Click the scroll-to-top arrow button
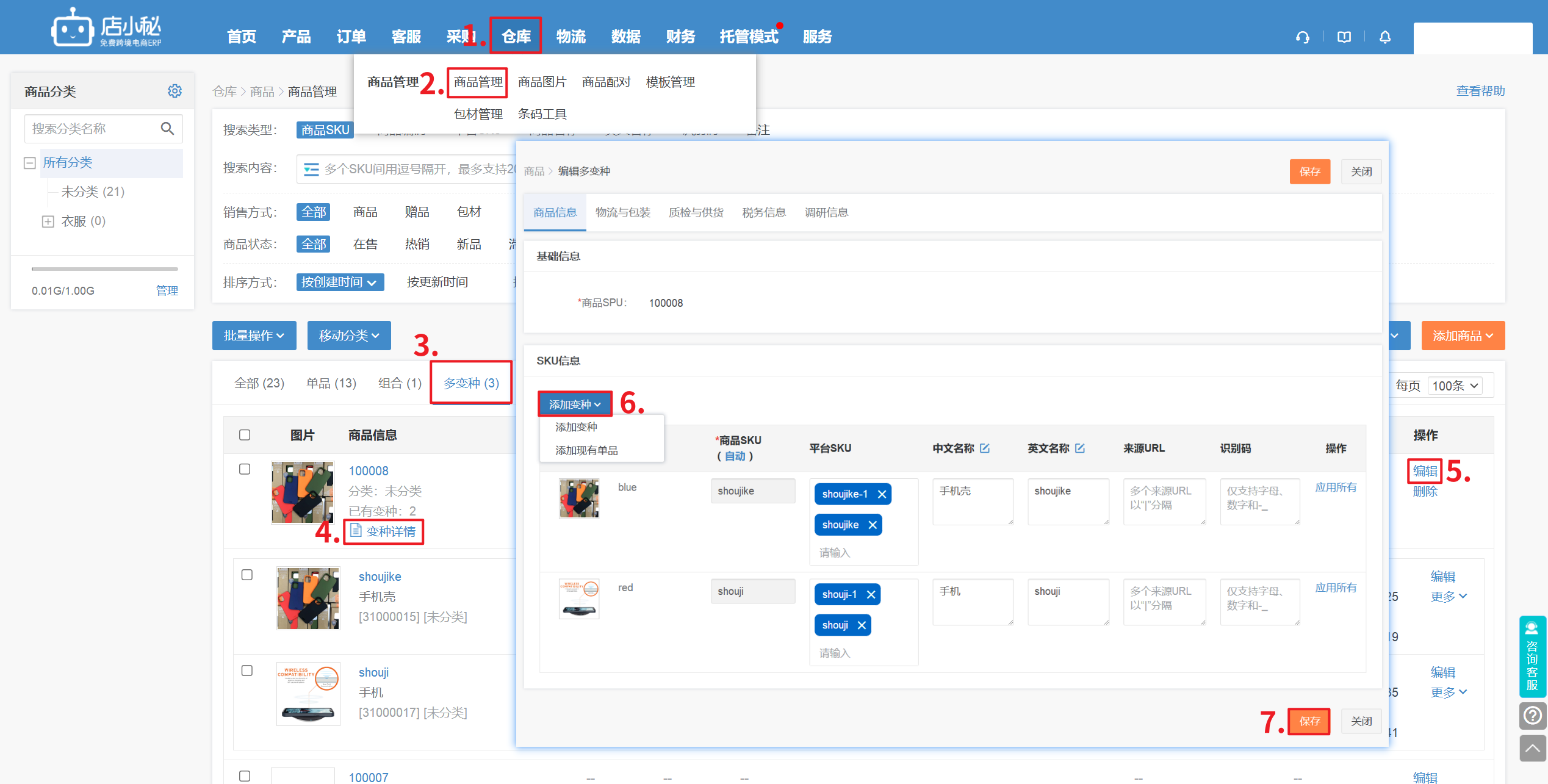Viewport: 1548px width, 784px height. (x=1532, y=749)
